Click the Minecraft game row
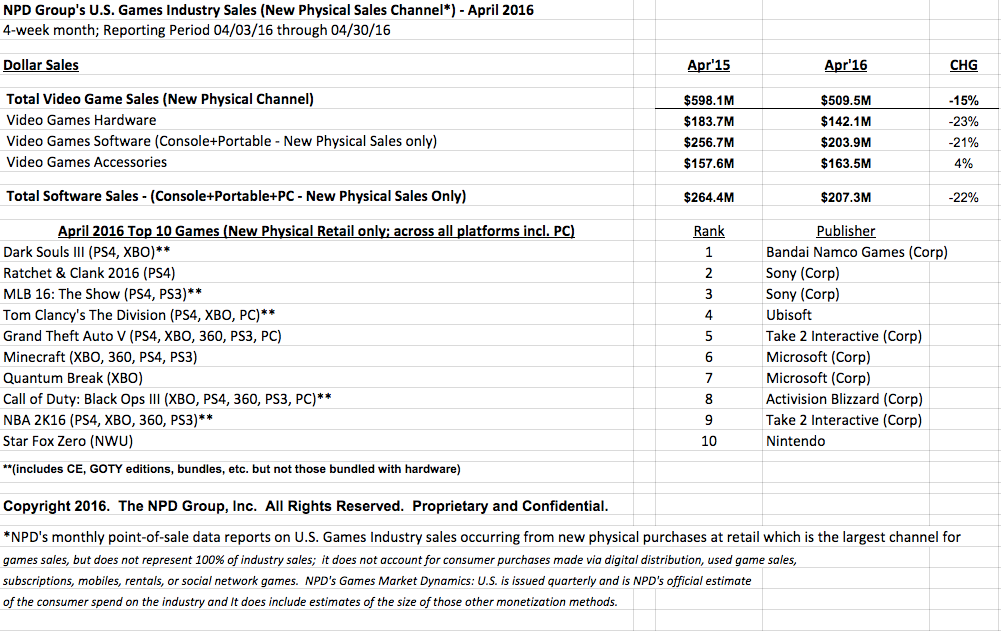Screen dimensions: 1001x631 pyautogui.click(x=100, y=357)
